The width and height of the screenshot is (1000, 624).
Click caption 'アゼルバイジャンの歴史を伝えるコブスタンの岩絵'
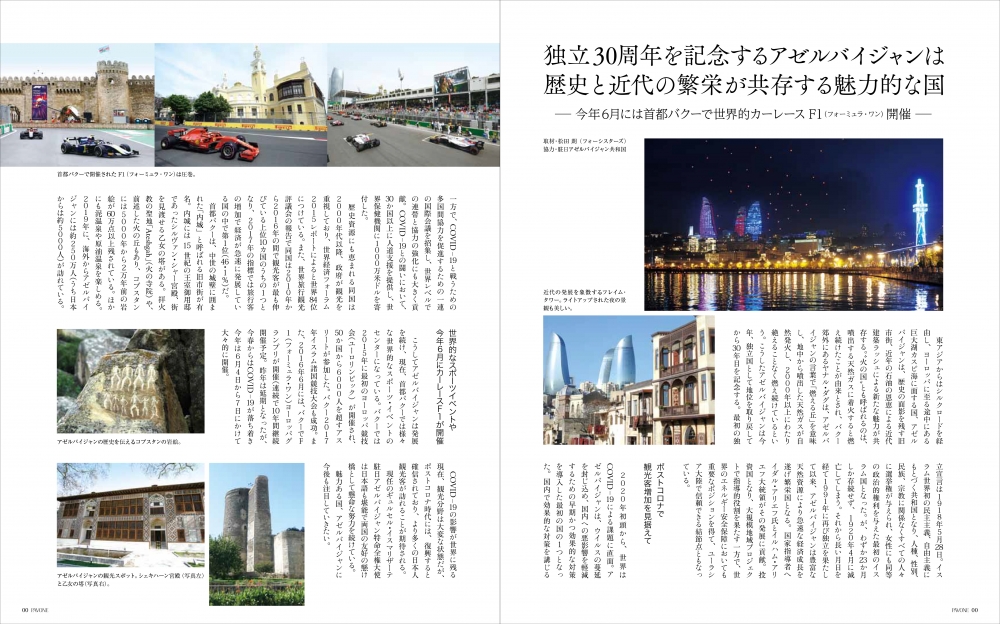point(119,441)
